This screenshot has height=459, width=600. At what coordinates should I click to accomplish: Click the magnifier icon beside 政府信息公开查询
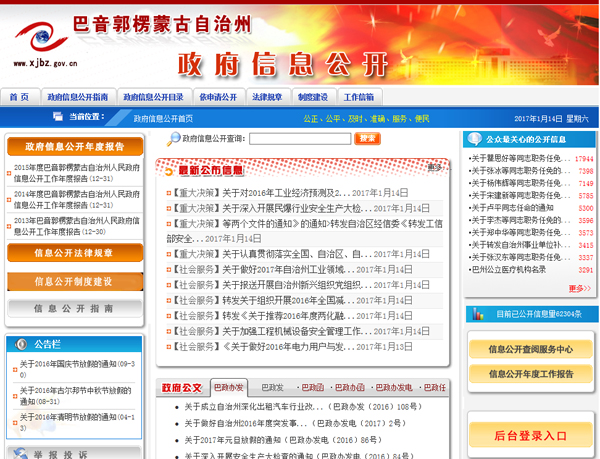pos(174,139)
